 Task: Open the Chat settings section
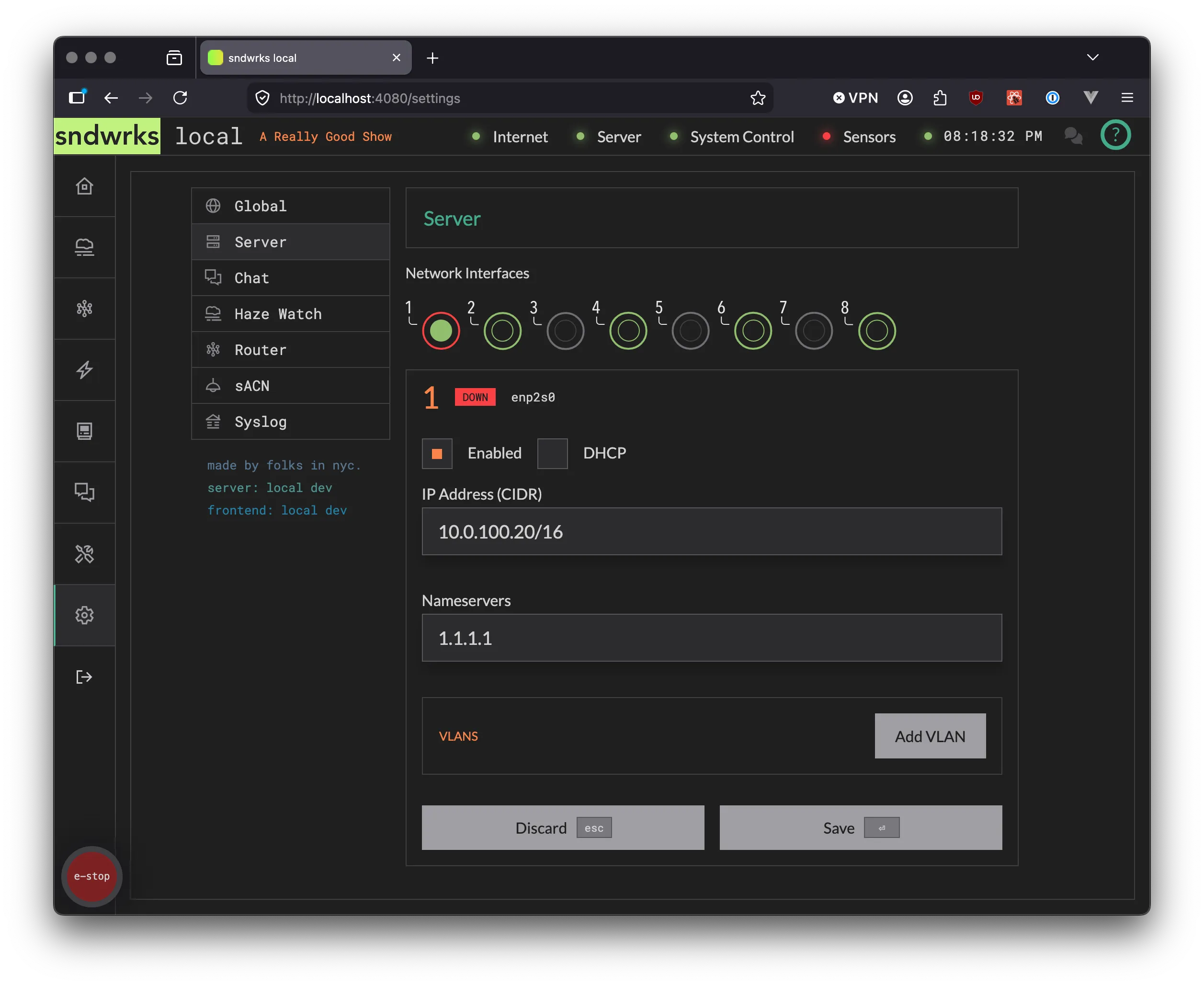pos(291,278)
